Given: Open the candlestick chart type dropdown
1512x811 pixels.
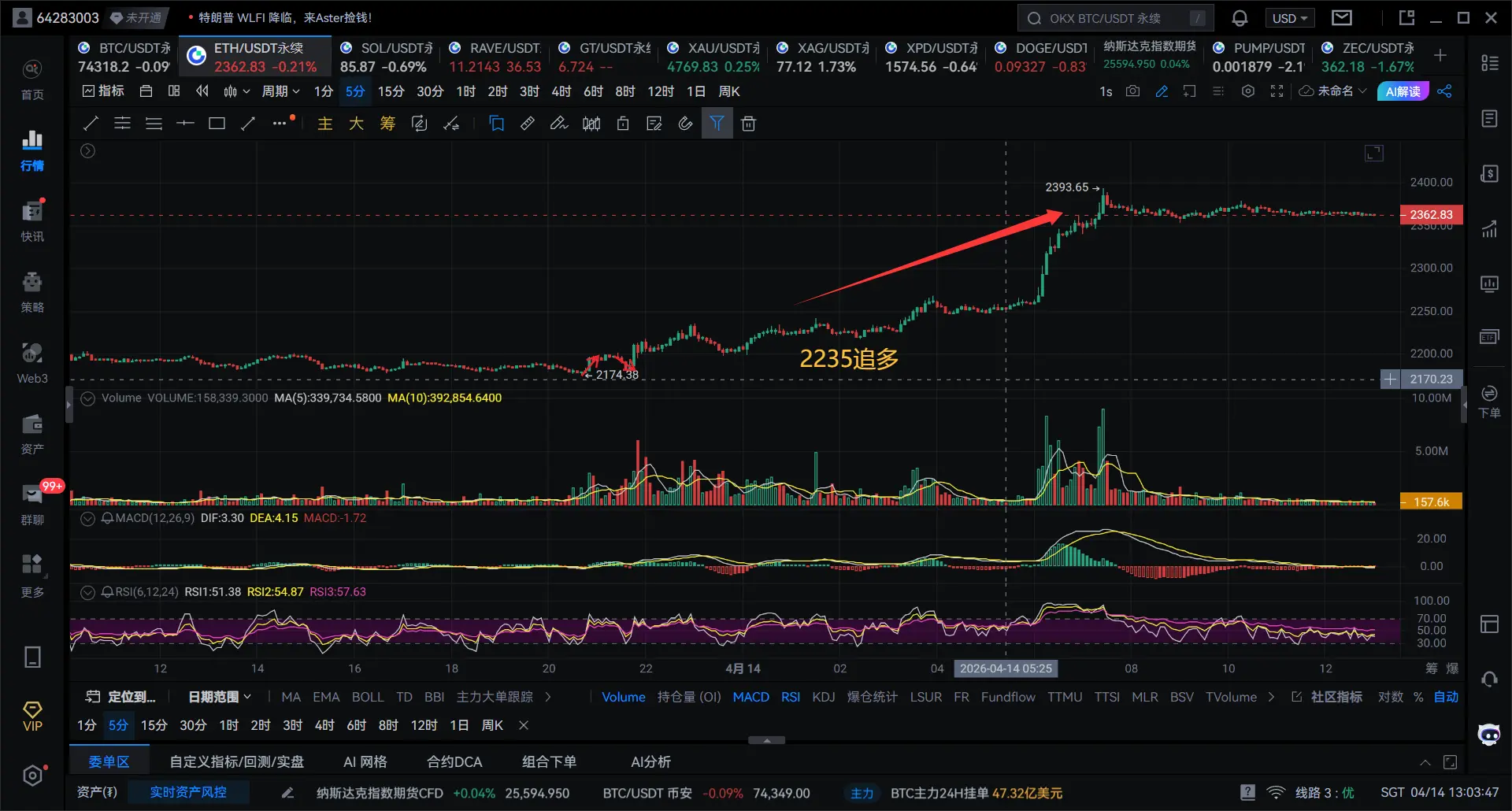Looking at the screenshot, I should pyautogui.click(x=236, y=91).
